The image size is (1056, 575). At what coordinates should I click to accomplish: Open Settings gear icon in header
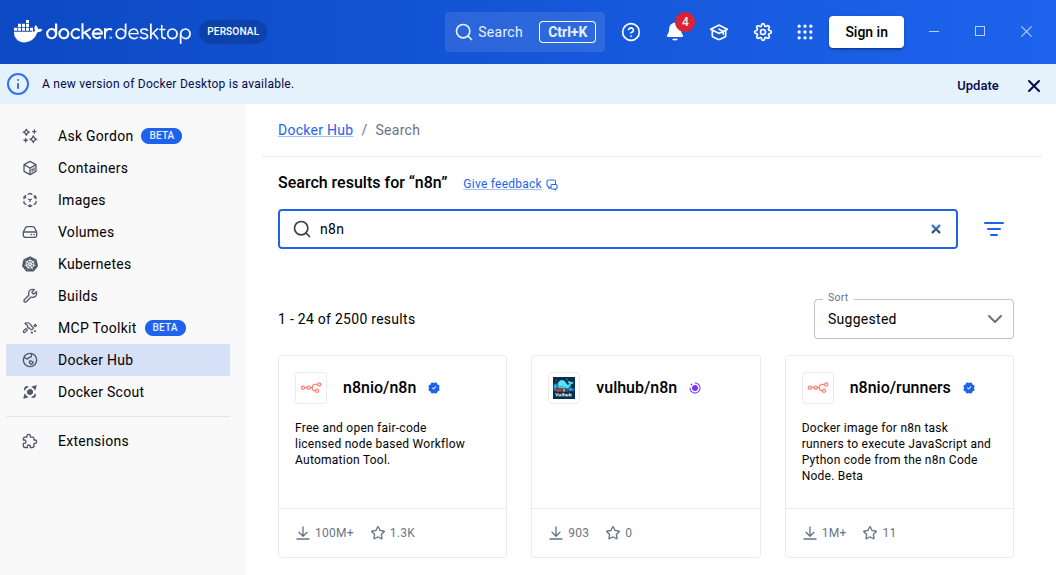(x=762, y=32)
